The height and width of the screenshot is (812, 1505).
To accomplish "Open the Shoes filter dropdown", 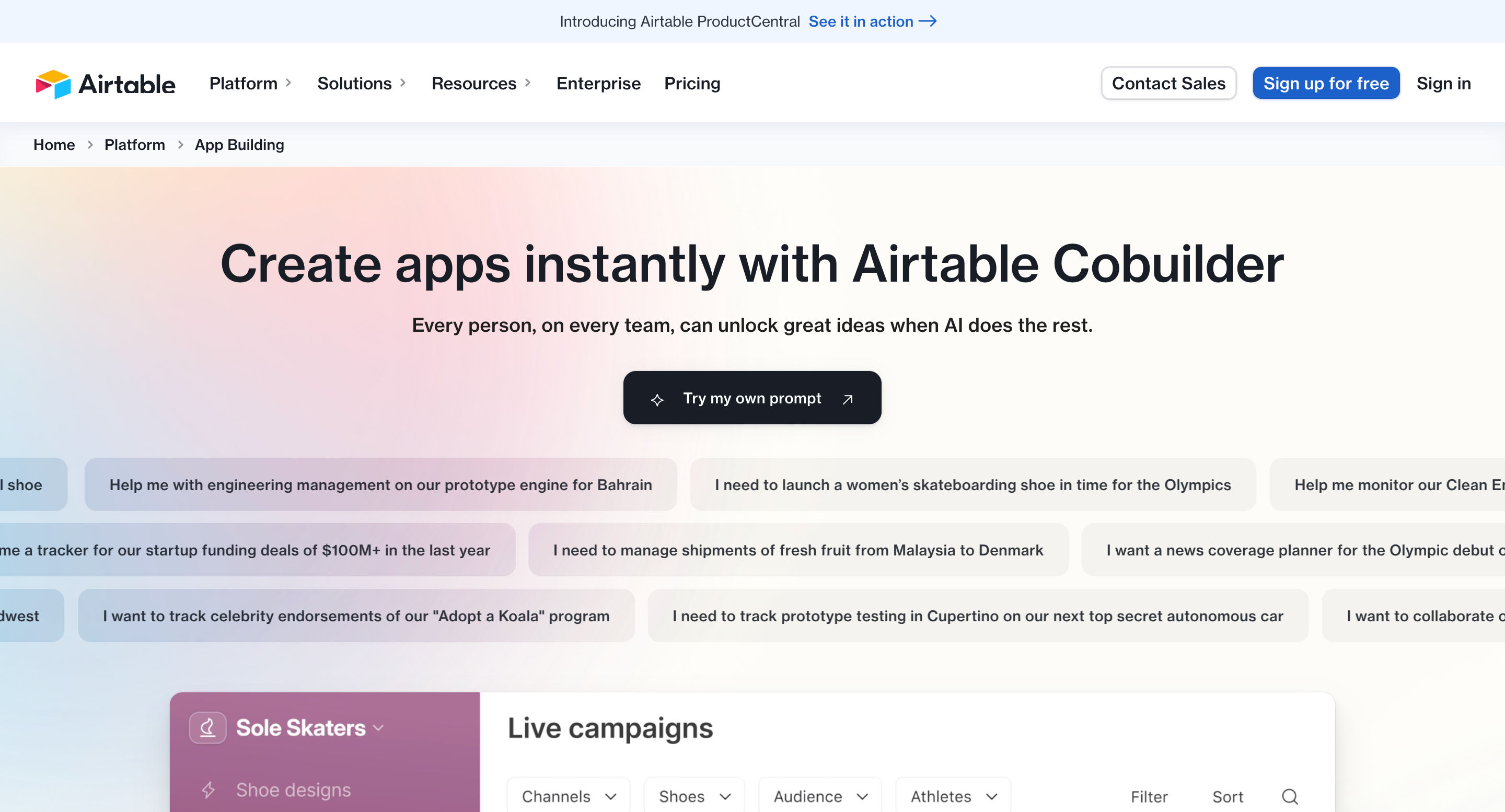I will click(x=694, y=796).
